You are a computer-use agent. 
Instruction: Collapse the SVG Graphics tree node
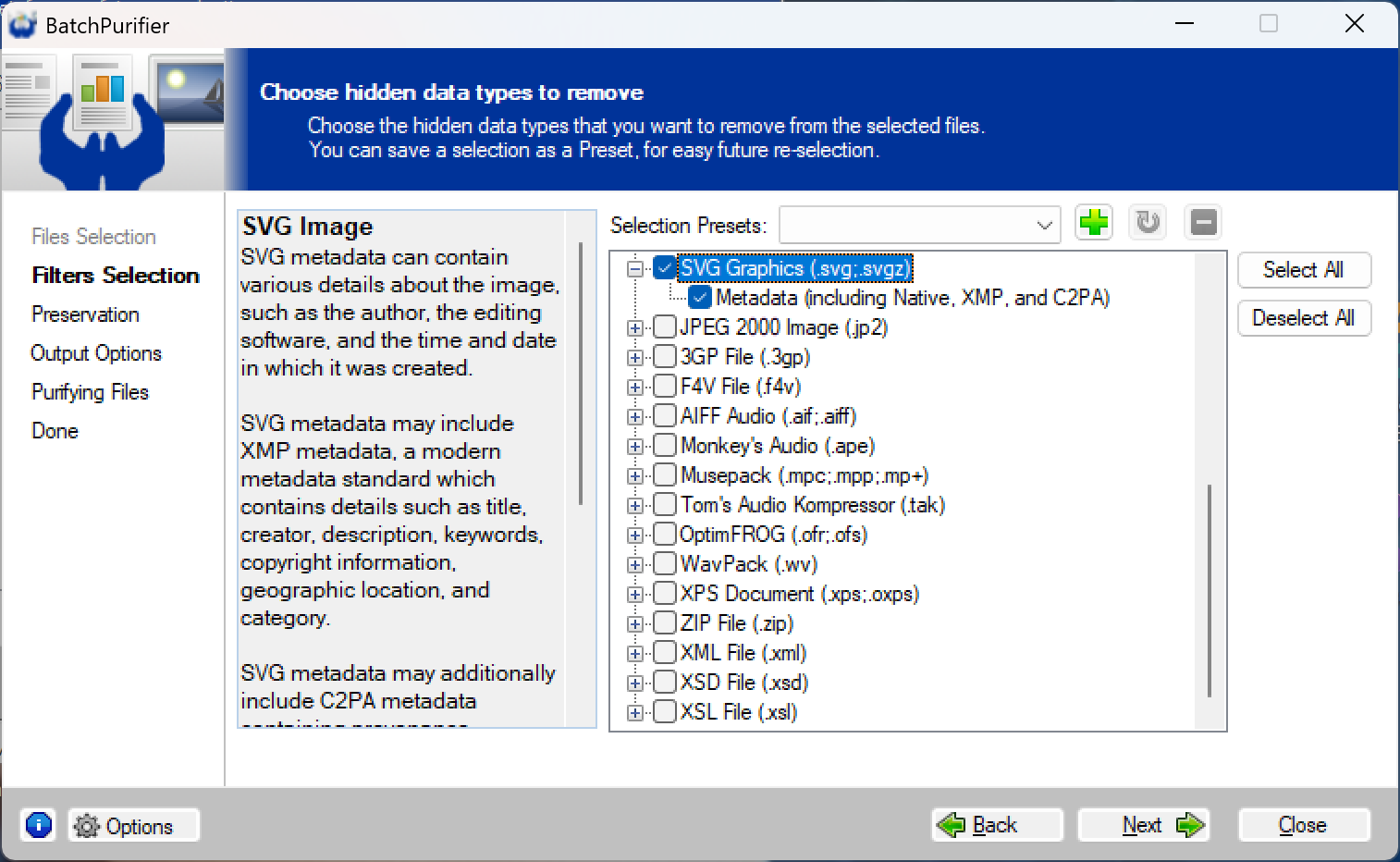coord(635,269)
